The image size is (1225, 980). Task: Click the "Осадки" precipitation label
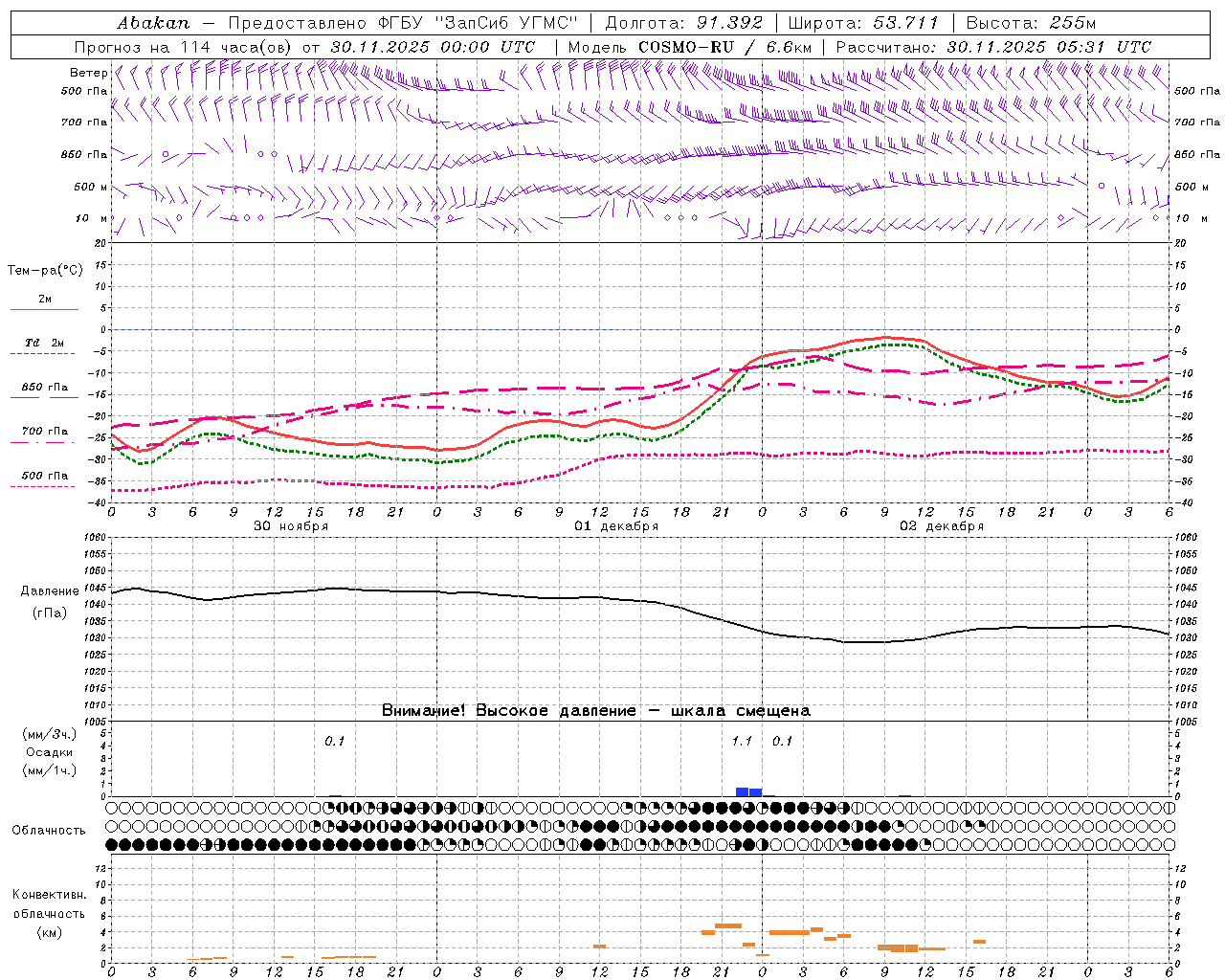tap(50, 752)
